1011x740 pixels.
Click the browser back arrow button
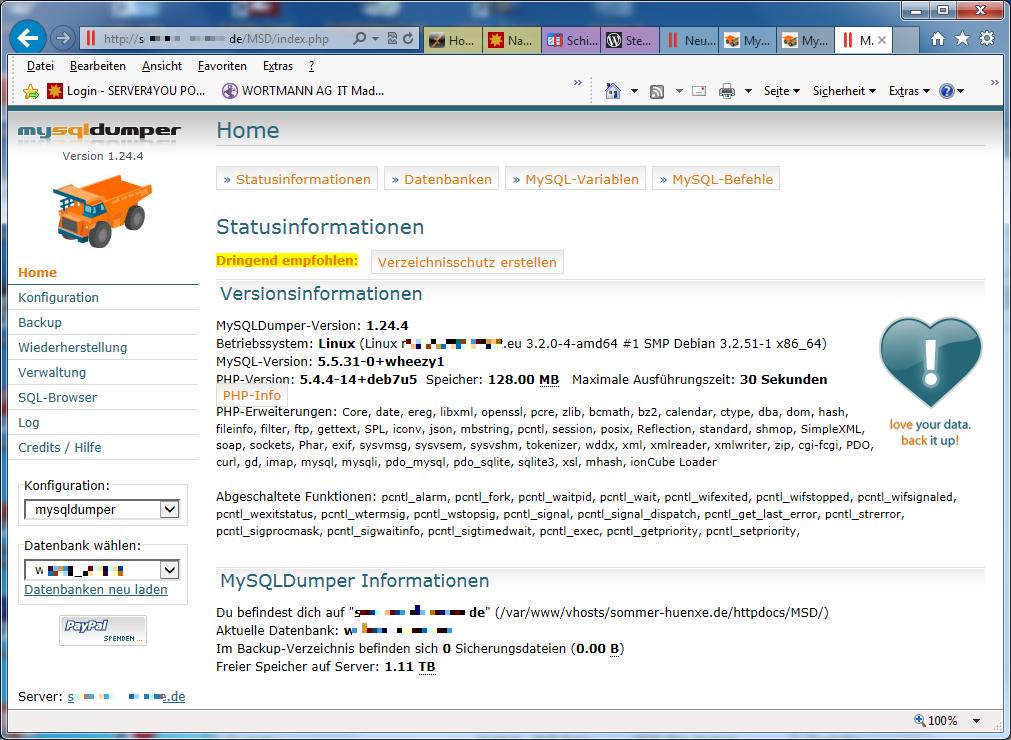coord(28,39)
